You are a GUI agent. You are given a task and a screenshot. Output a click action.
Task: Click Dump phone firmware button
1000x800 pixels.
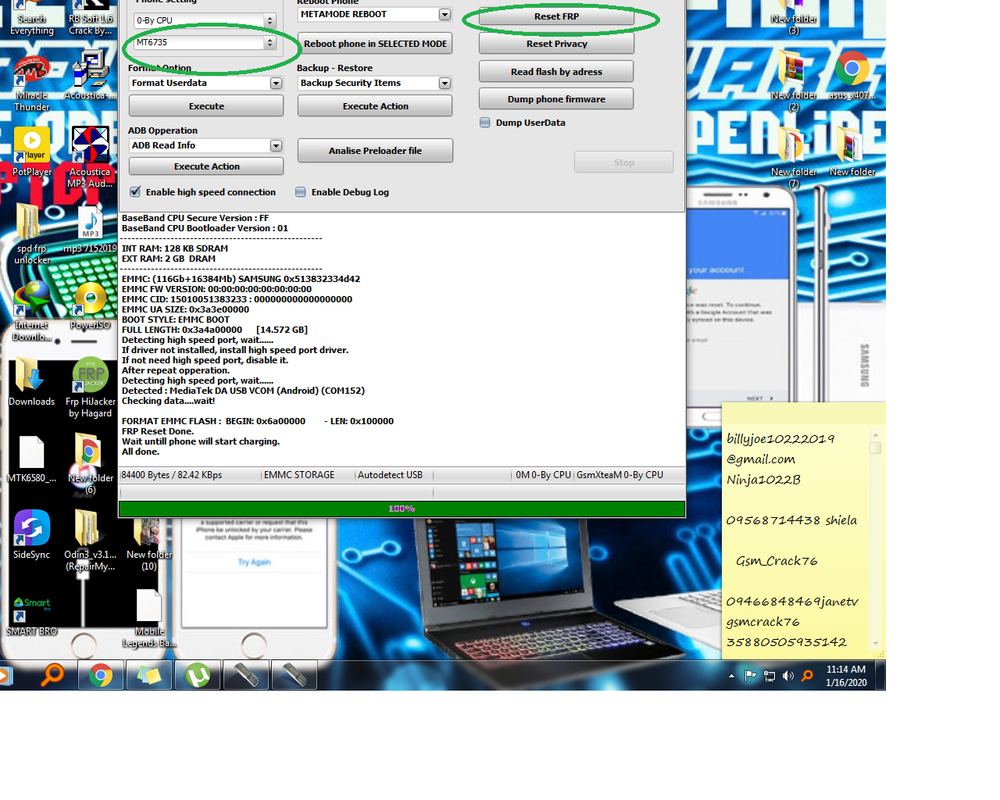tap(556, 99)
